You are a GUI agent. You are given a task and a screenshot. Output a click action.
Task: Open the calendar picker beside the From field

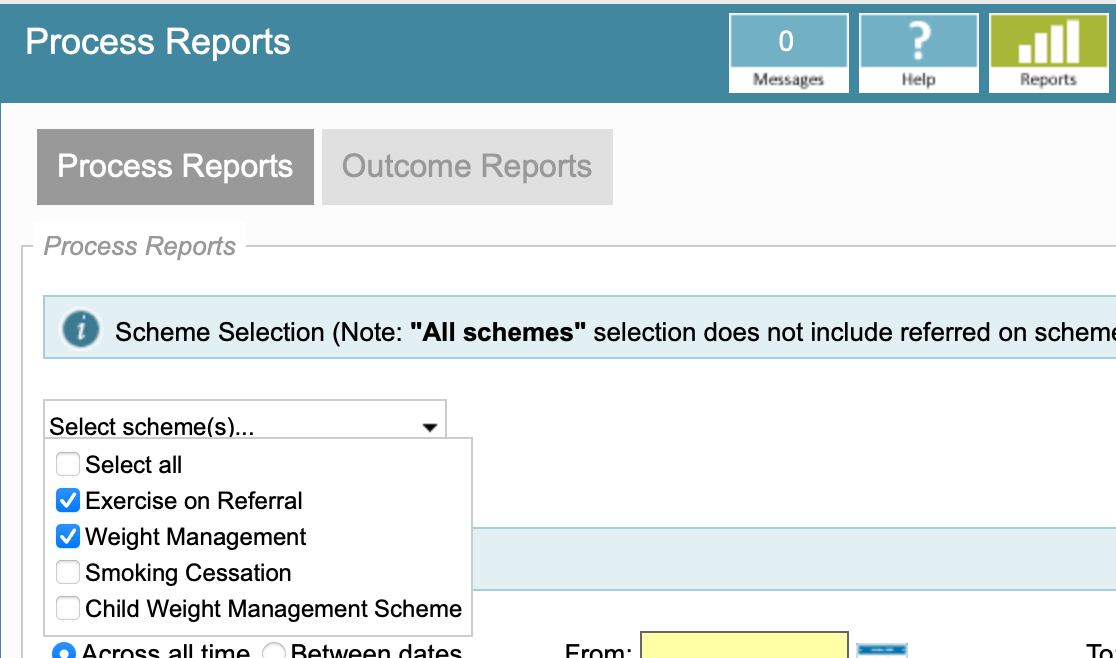[881, 650]
